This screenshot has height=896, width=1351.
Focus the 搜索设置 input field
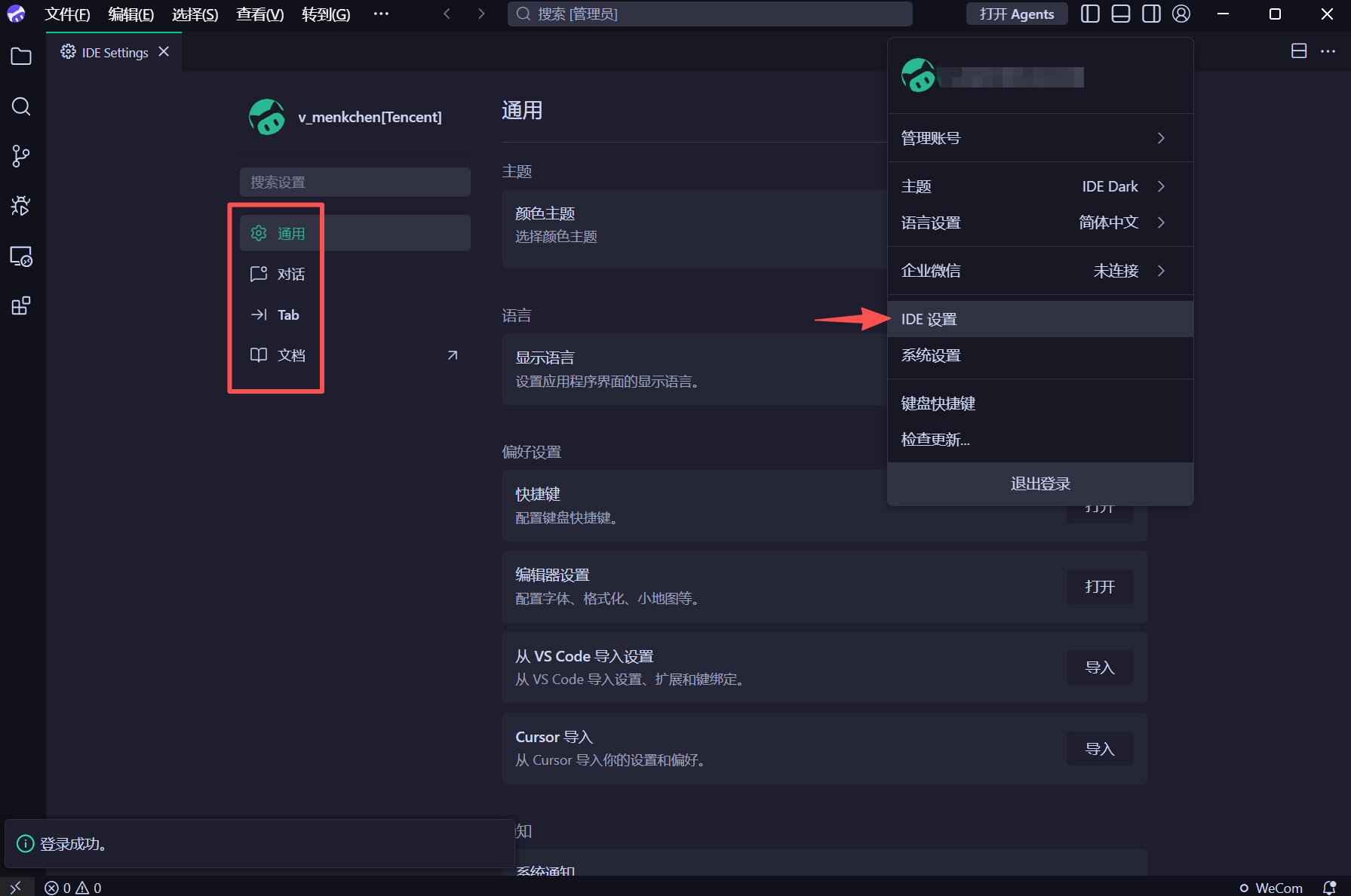355,182
